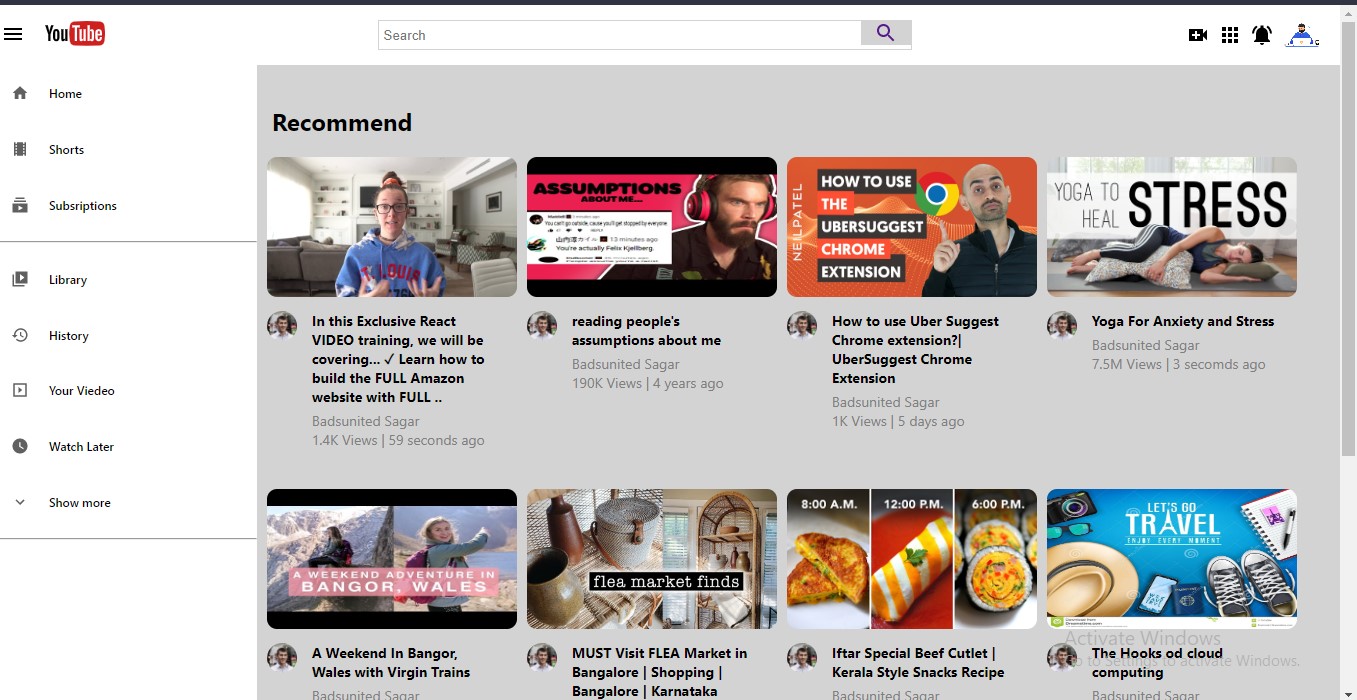Select Library in the sidebar

point(68,280)
